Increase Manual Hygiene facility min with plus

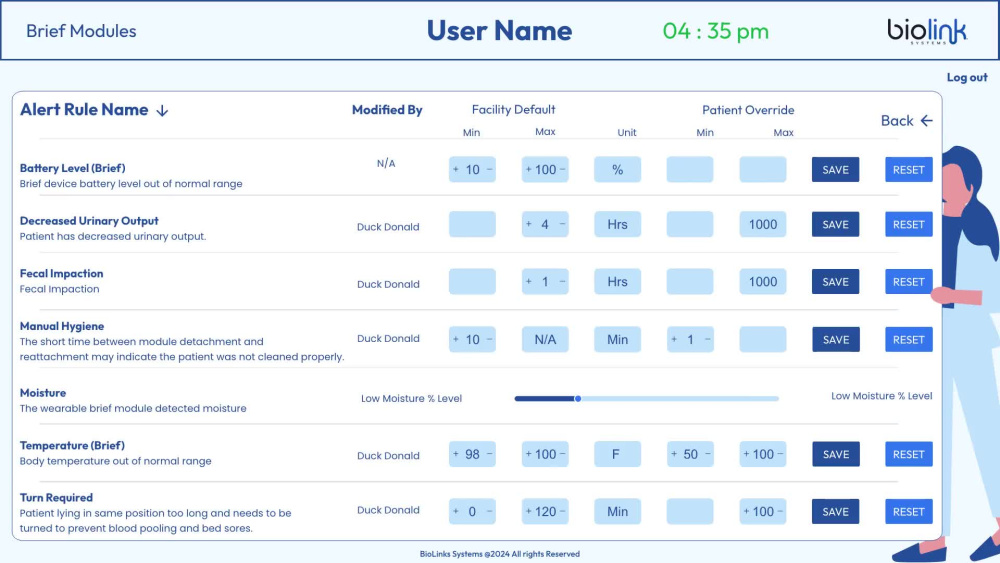(x=455, y=339)
